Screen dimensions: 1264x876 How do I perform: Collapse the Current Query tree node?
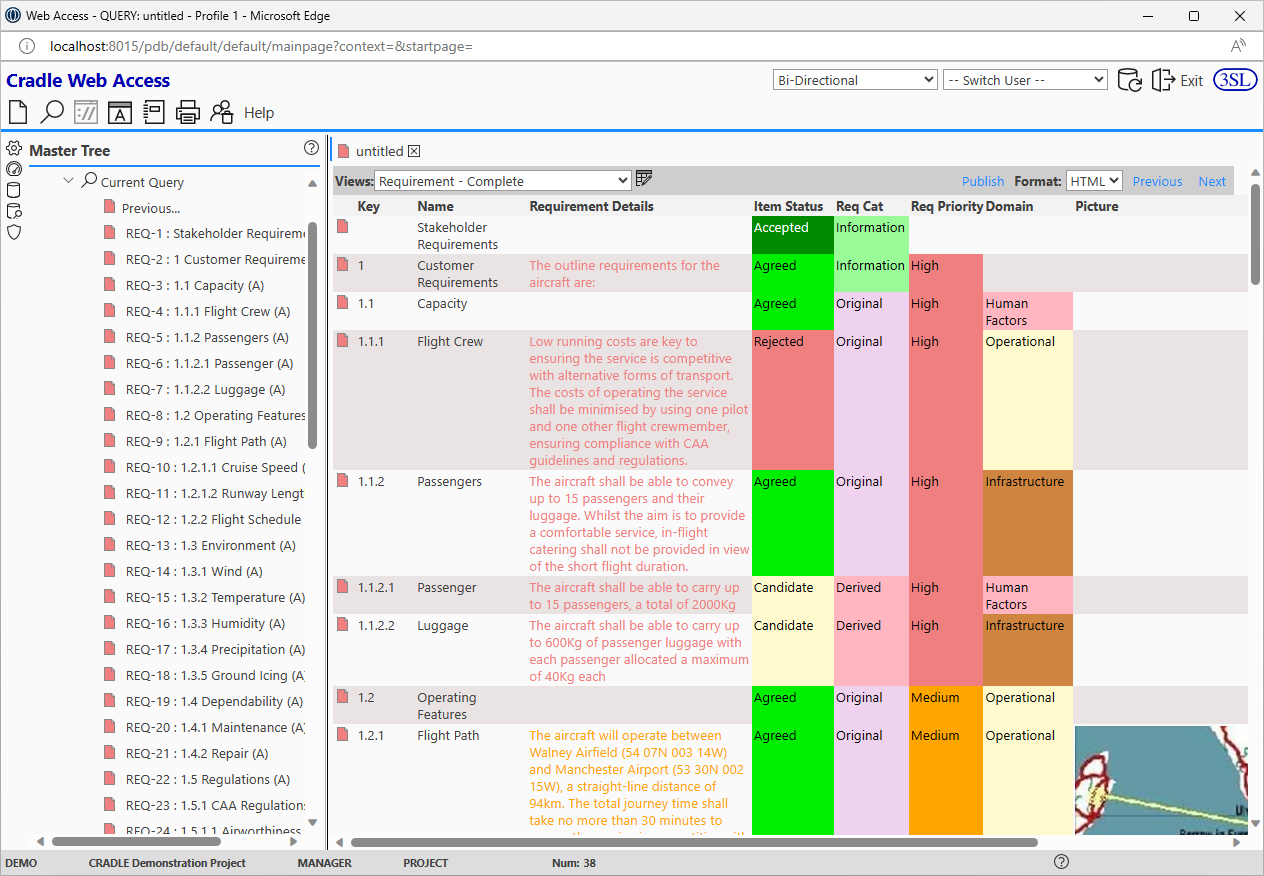69,181
